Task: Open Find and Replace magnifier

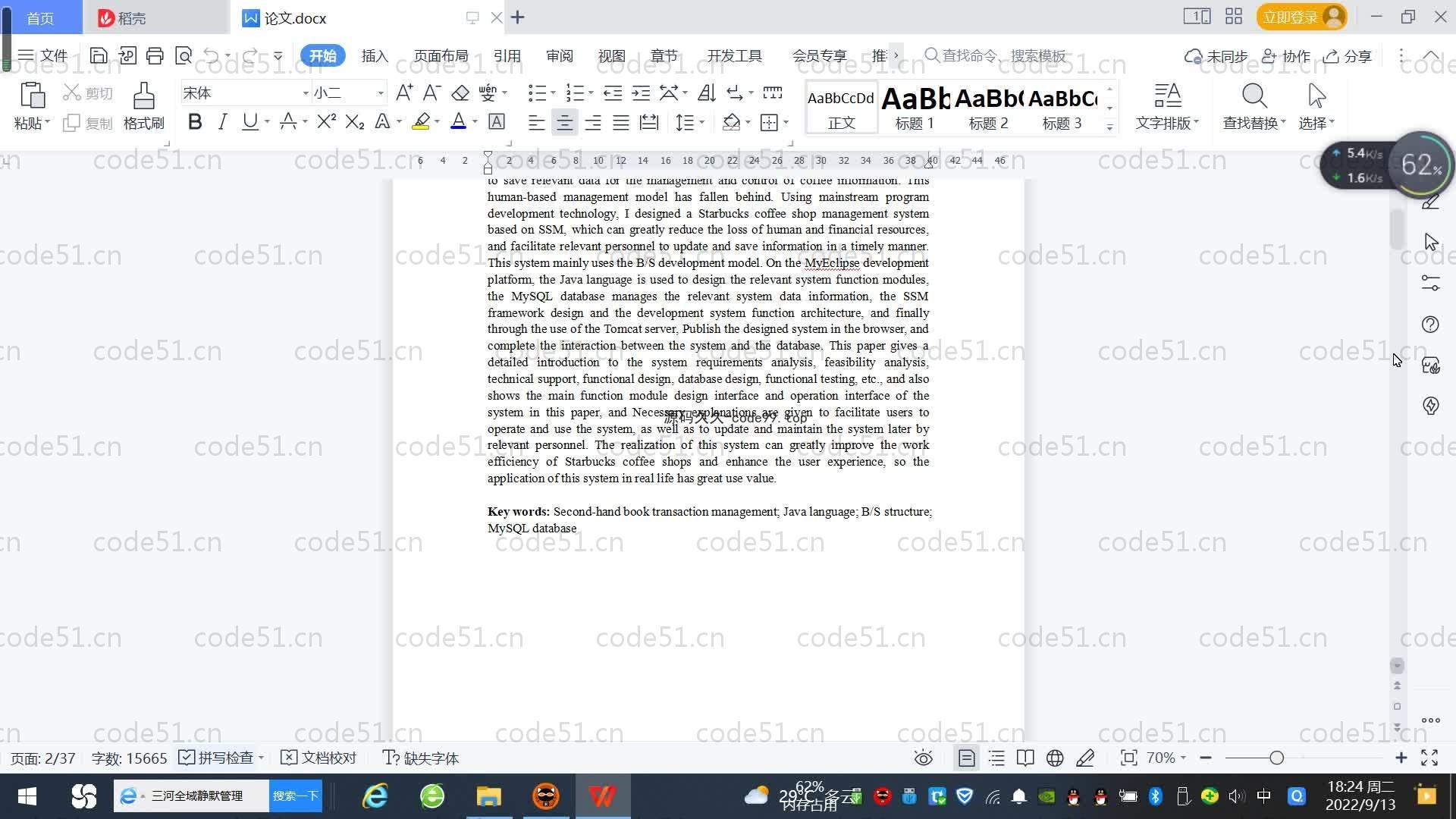Action: (1254, 106)
